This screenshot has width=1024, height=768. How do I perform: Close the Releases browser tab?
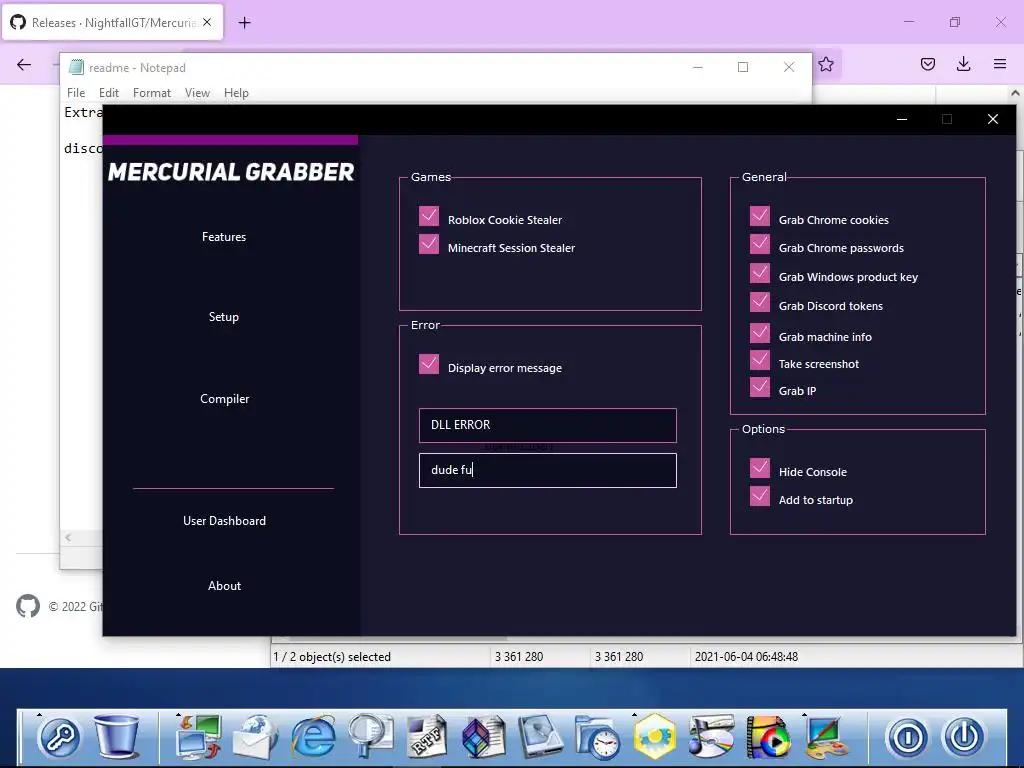(x=207, y=22)
